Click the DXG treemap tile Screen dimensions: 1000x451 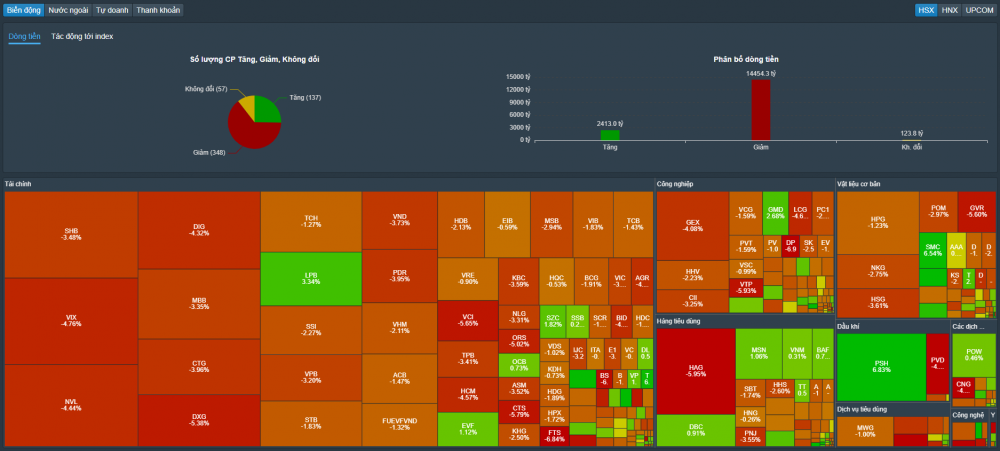pyautogui.click(x=199, y=420)
